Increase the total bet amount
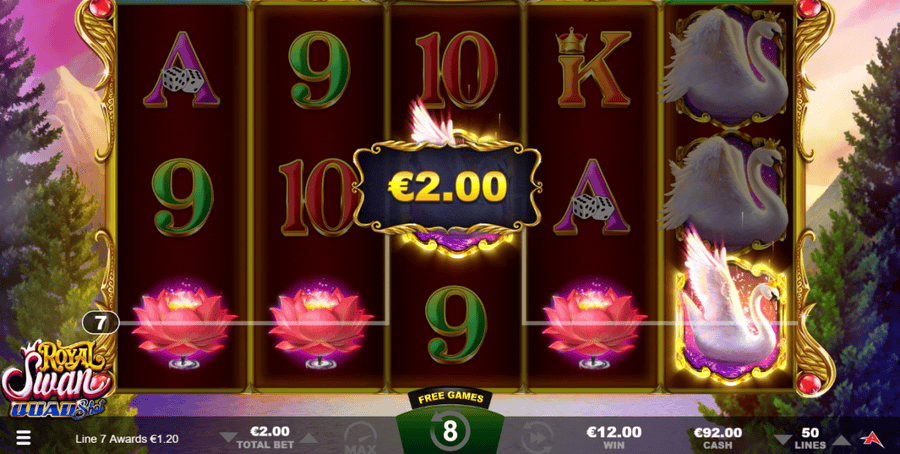 [x=309, y=439]
